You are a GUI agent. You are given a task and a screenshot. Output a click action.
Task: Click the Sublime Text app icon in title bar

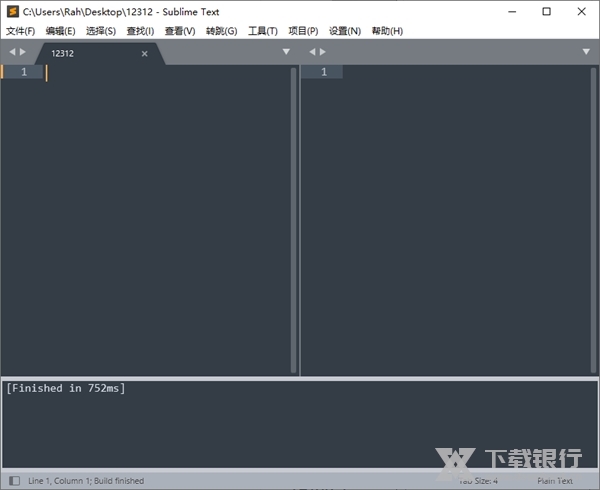(x=13, y=11)
